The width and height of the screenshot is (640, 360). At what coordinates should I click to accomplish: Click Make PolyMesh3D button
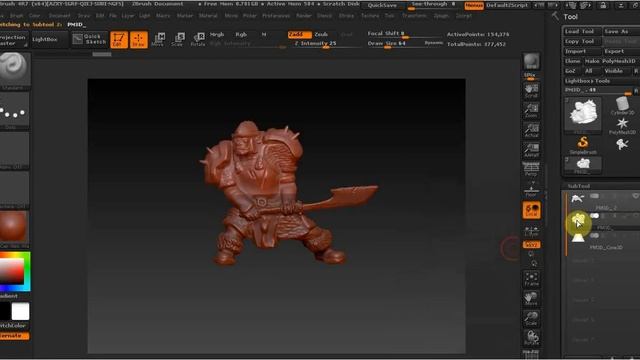click(x=611, y=61)
